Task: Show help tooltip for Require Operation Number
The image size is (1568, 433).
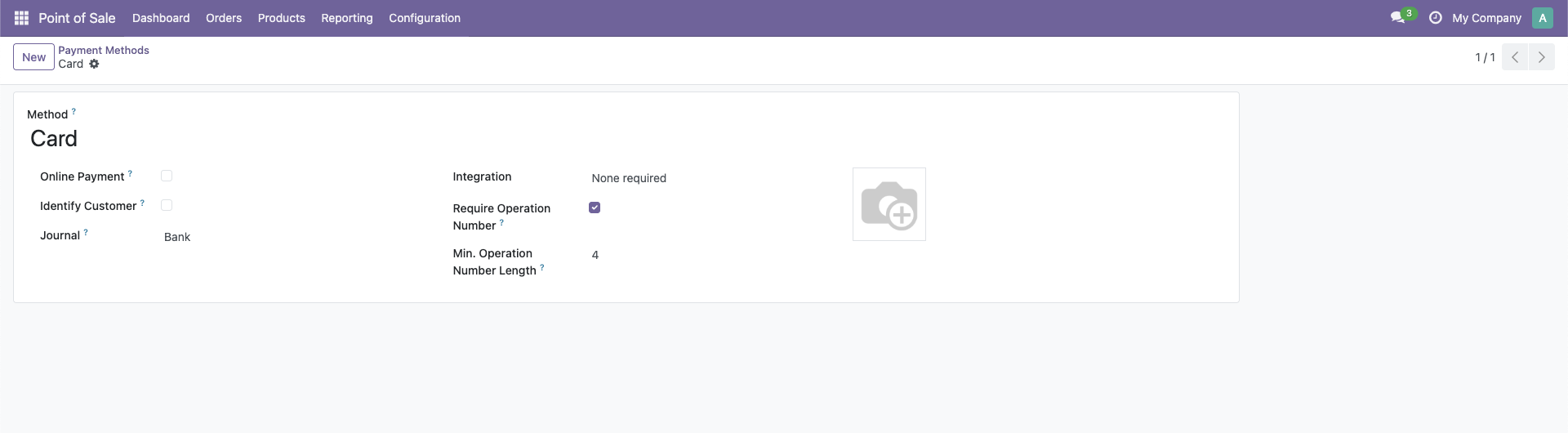Action: [x=501, y=222]
